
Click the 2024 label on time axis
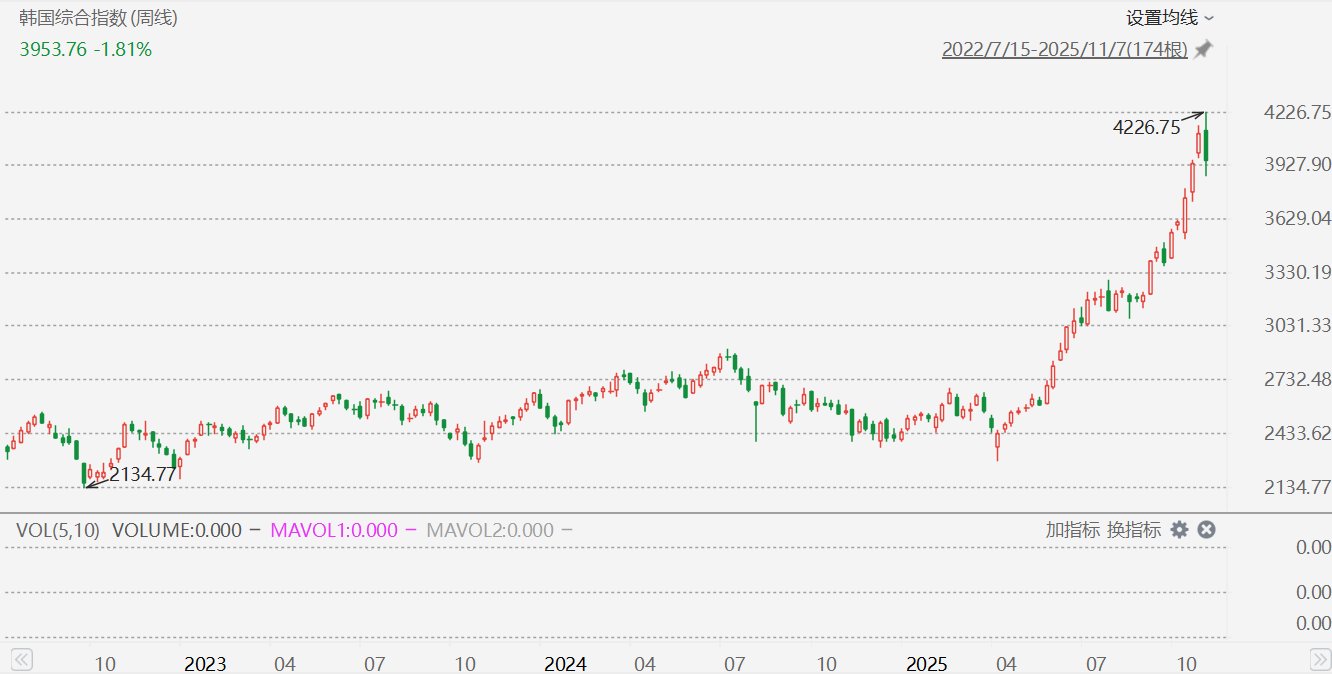tap(566, 663)
